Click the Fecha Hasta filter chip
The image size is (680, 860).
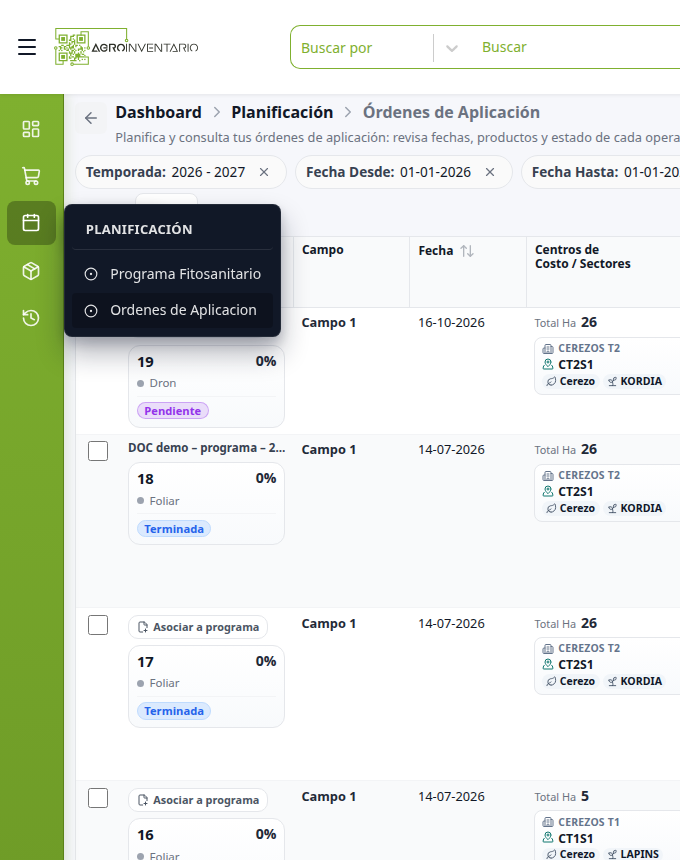click(601, 172)
